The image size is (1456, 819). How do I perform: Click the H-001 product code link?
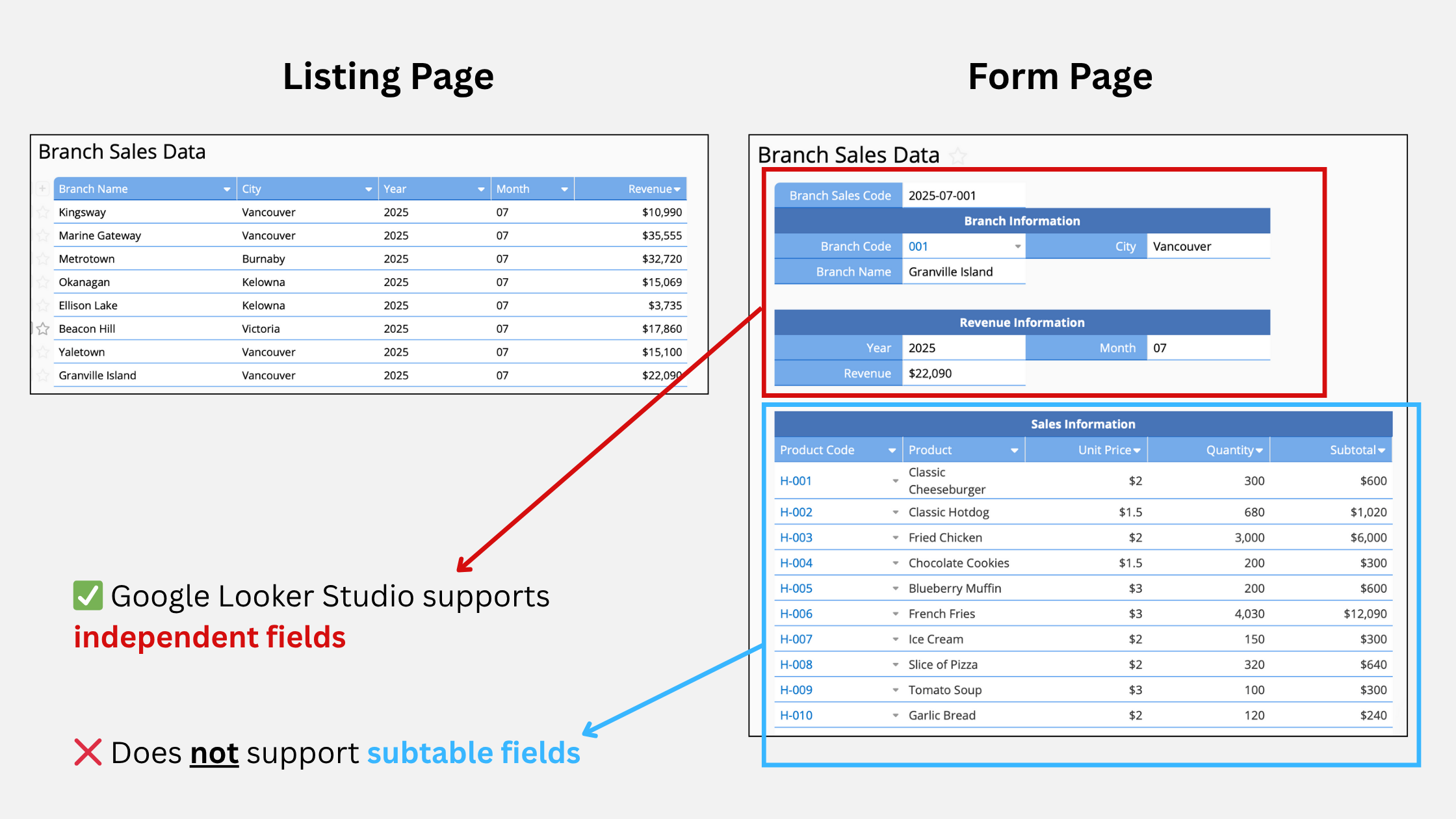(x=796, y=481)
